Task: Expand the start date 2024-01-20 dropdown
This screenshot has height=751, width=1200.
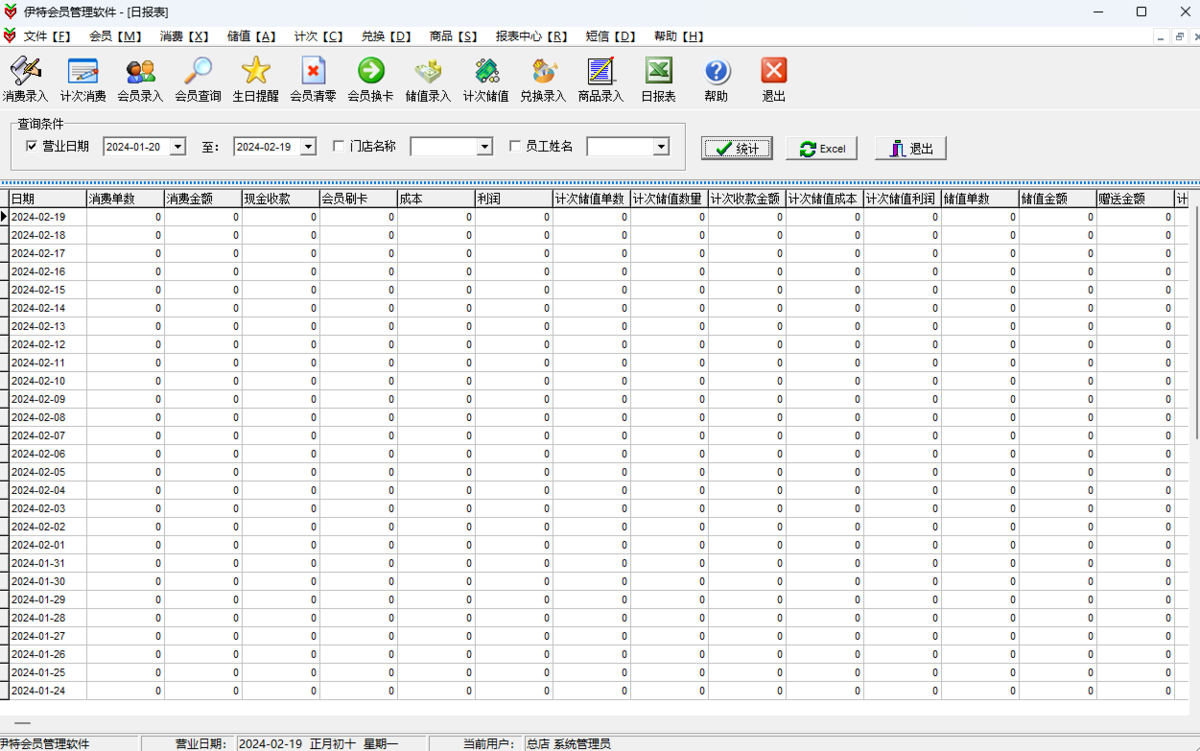Action: coord(178,147)
